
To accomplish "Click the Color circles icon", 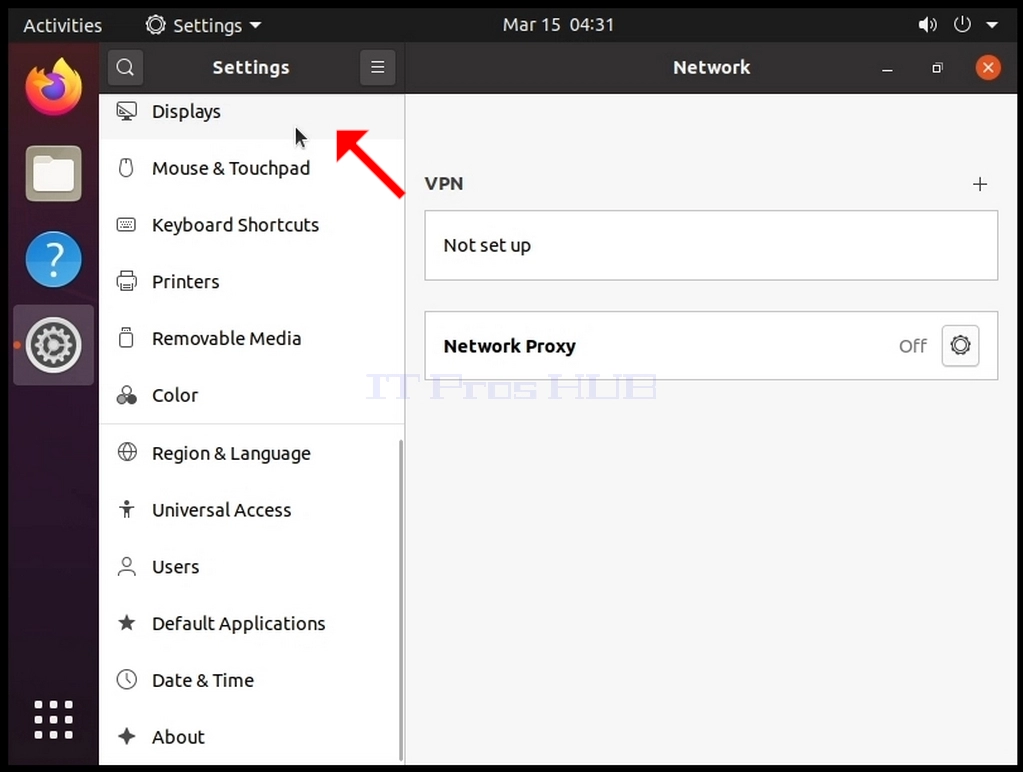I will [x=127, y=395].
